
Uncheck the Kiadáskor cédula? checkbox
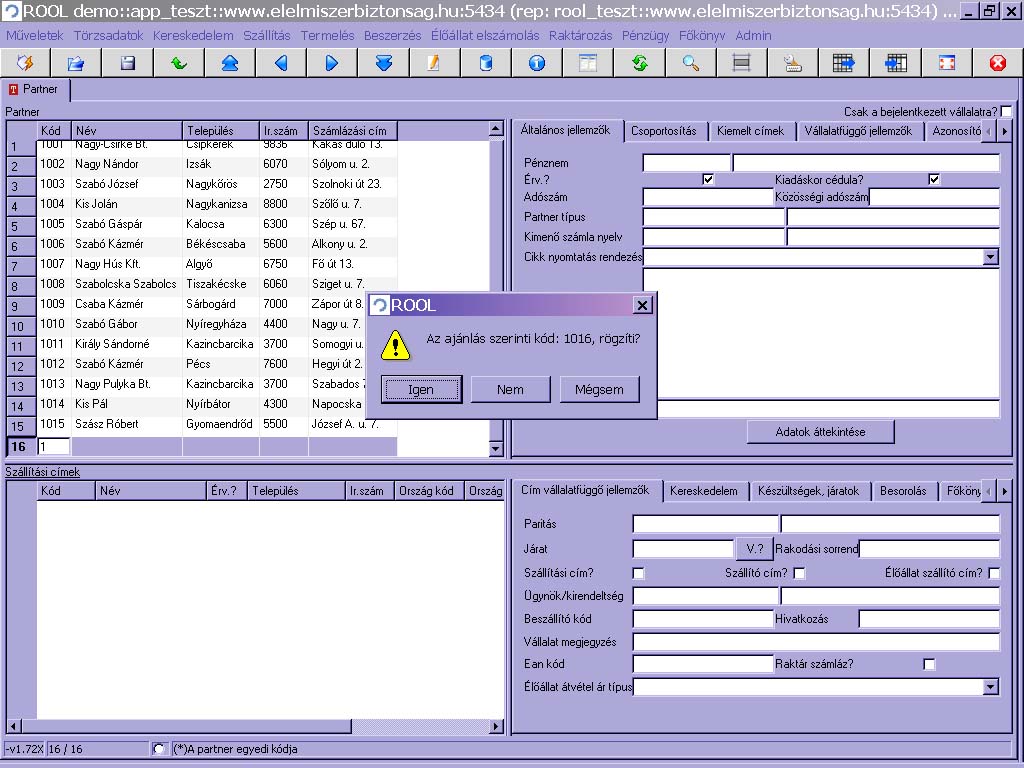coord(934,180)
